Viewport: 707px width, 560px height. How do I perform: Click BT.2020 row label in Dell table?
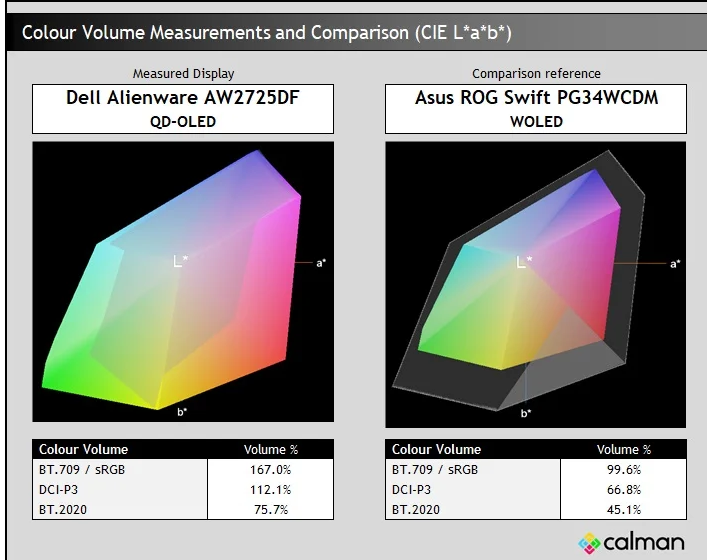click(x=63, y=510)
